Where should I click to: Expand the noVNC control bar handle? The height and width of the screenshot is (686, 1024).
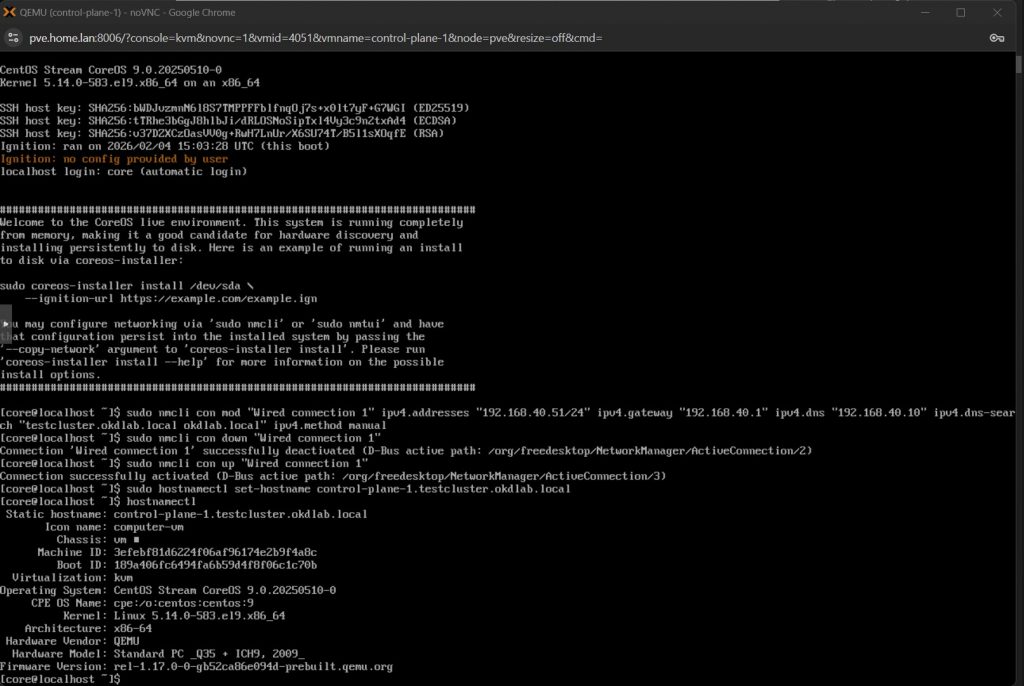click(6, 327)
